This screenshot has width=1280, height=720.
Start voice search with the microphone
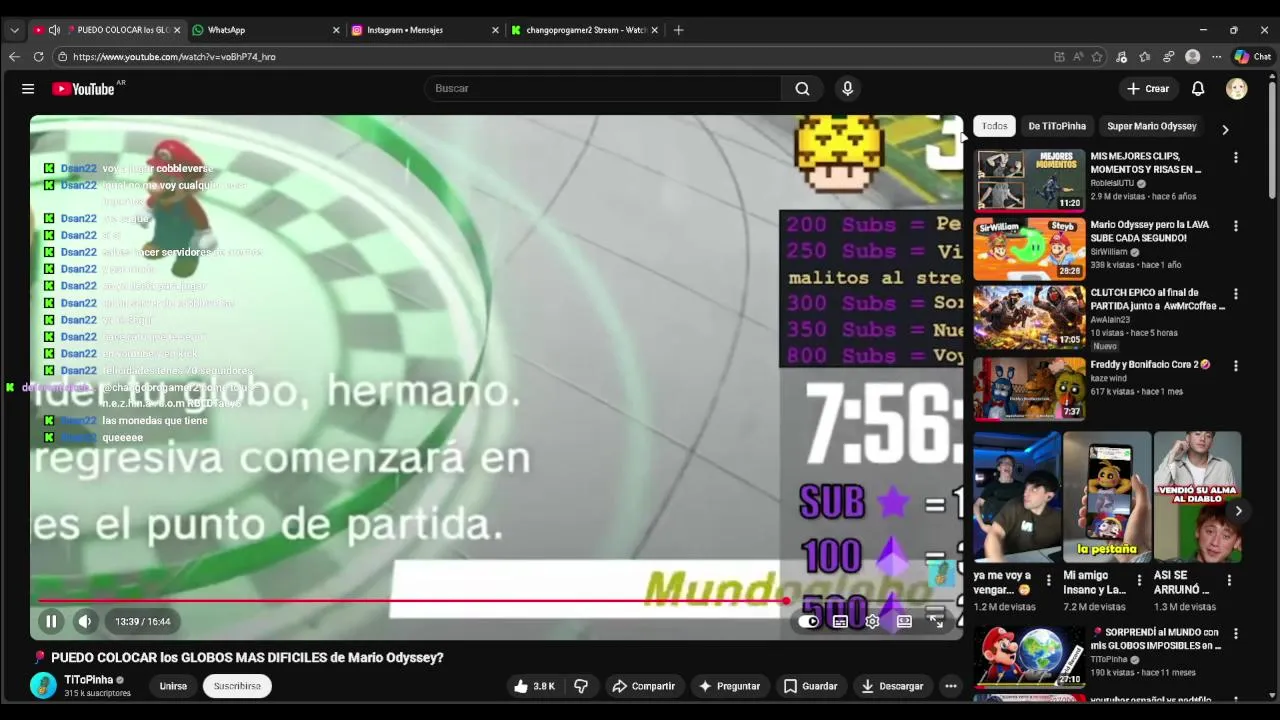tap(847, 89)
